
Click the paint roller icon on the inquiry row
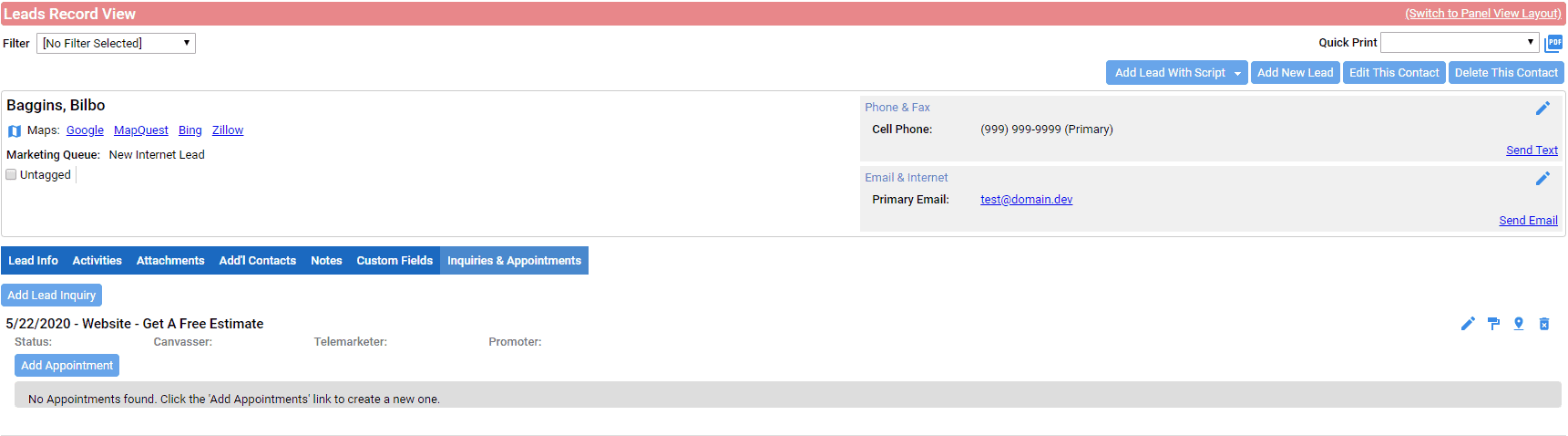click(1493, 324)
